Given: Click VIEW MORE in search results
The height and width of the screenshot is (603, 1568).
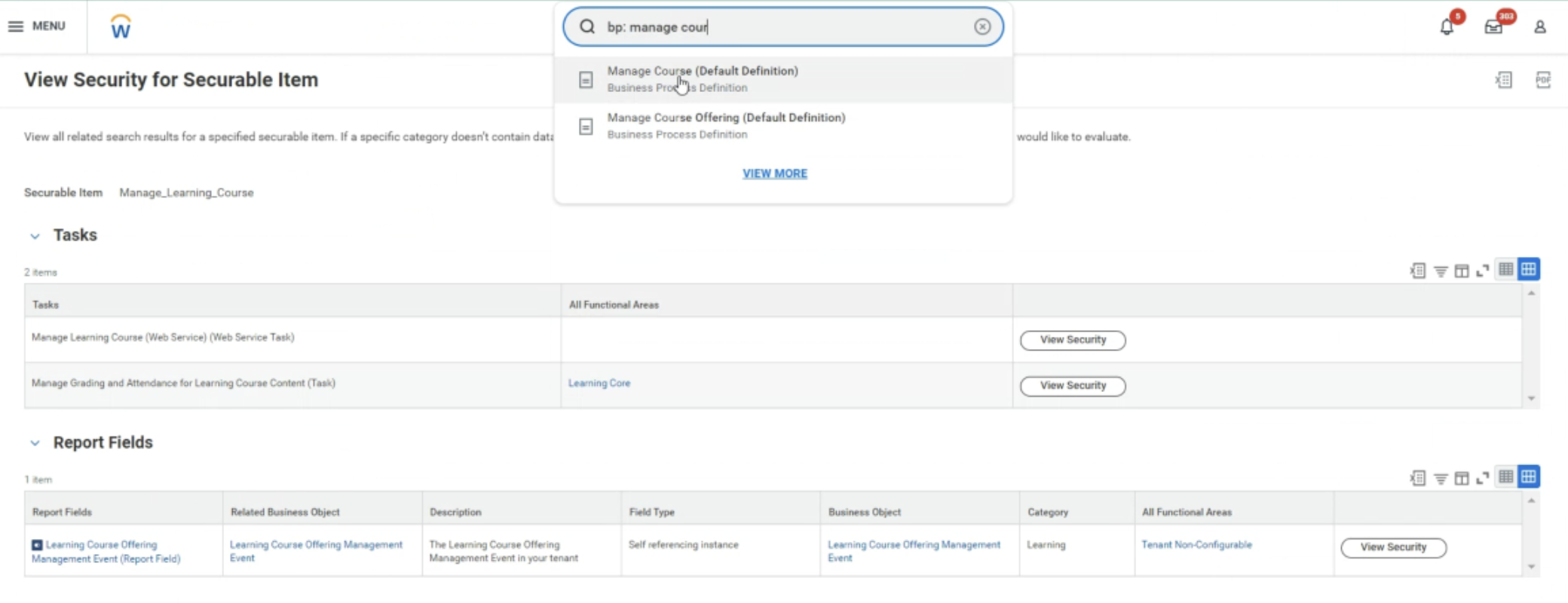Looking at the screenshot, I should tap(774, 173).
